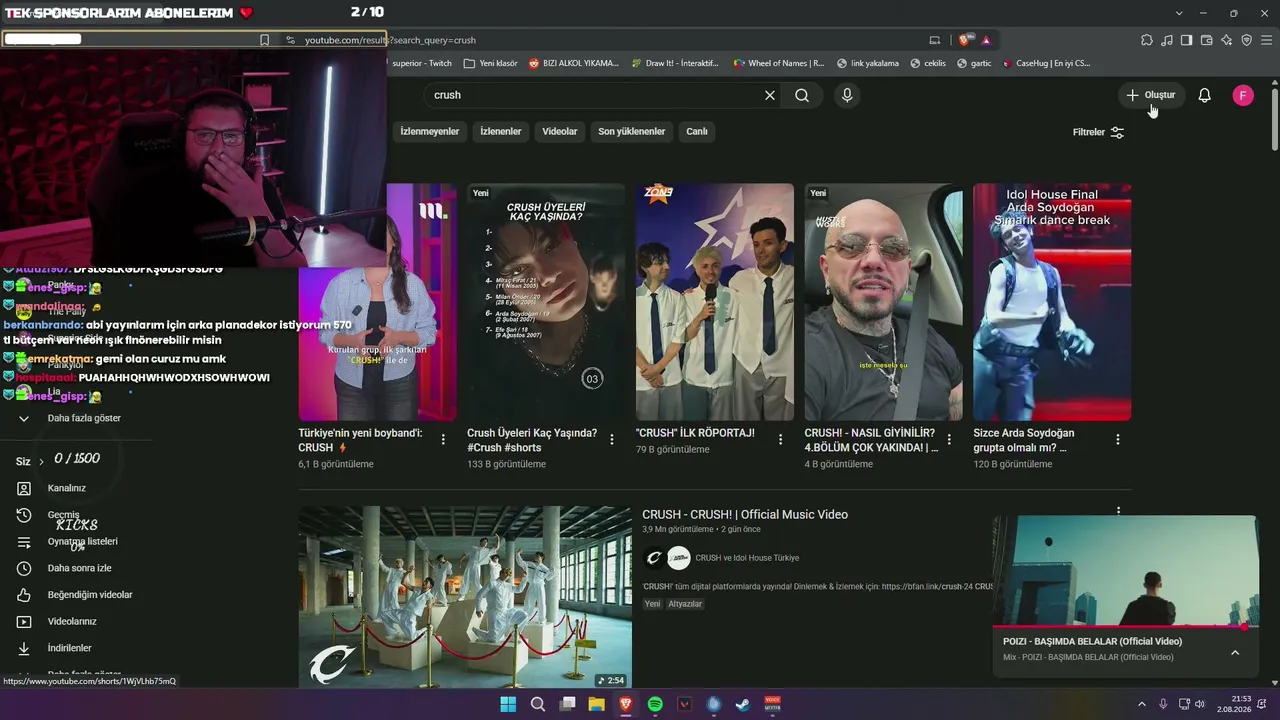Select the Canlı filter chip

point(697,131)
